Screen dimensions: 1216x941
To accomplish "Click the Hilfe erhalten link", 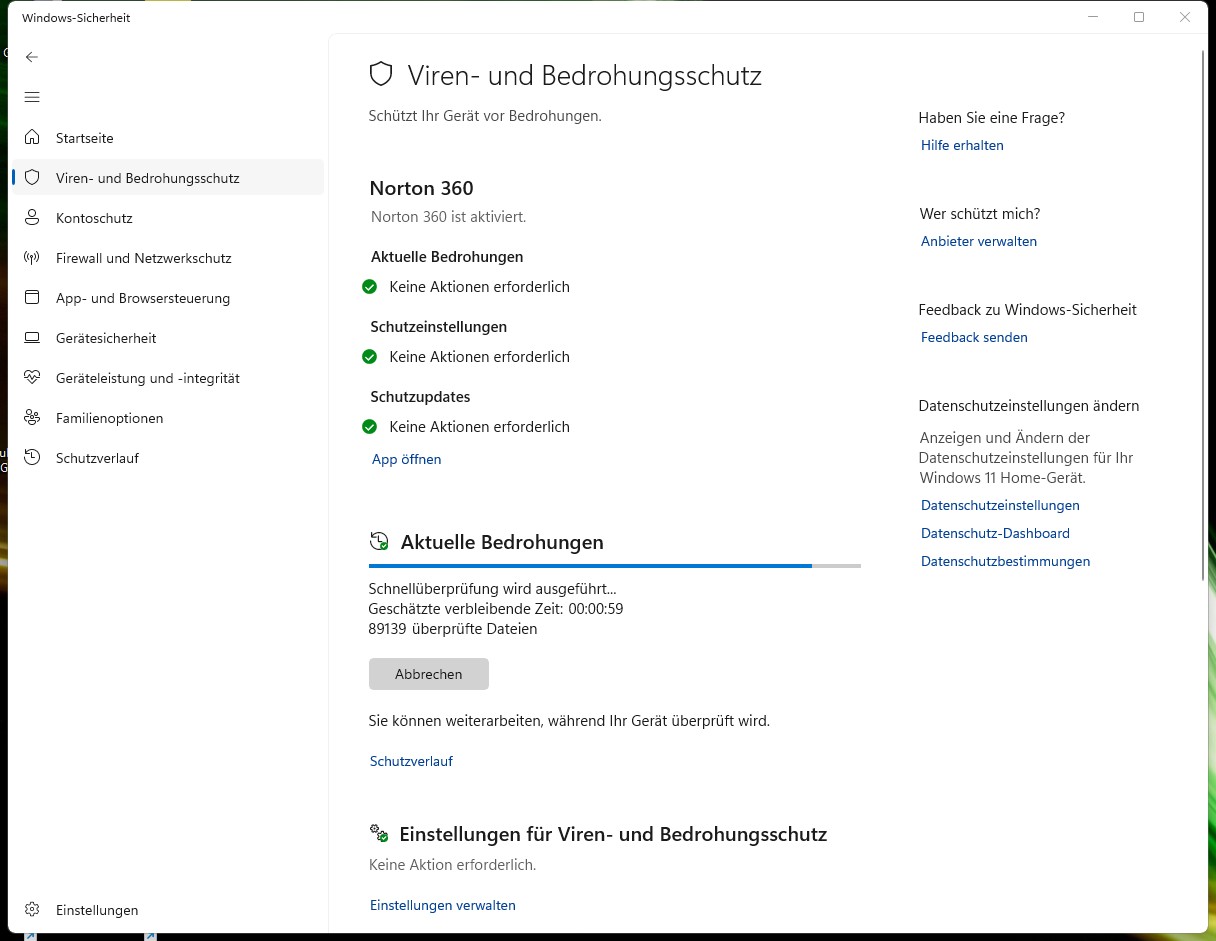I will tap(962, 145).
